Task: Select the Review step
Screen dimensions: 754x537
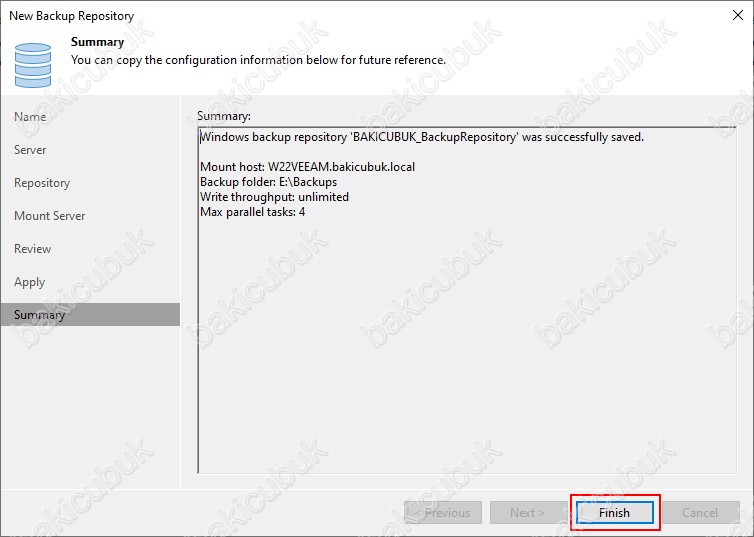Action: [x=32, y=249]
